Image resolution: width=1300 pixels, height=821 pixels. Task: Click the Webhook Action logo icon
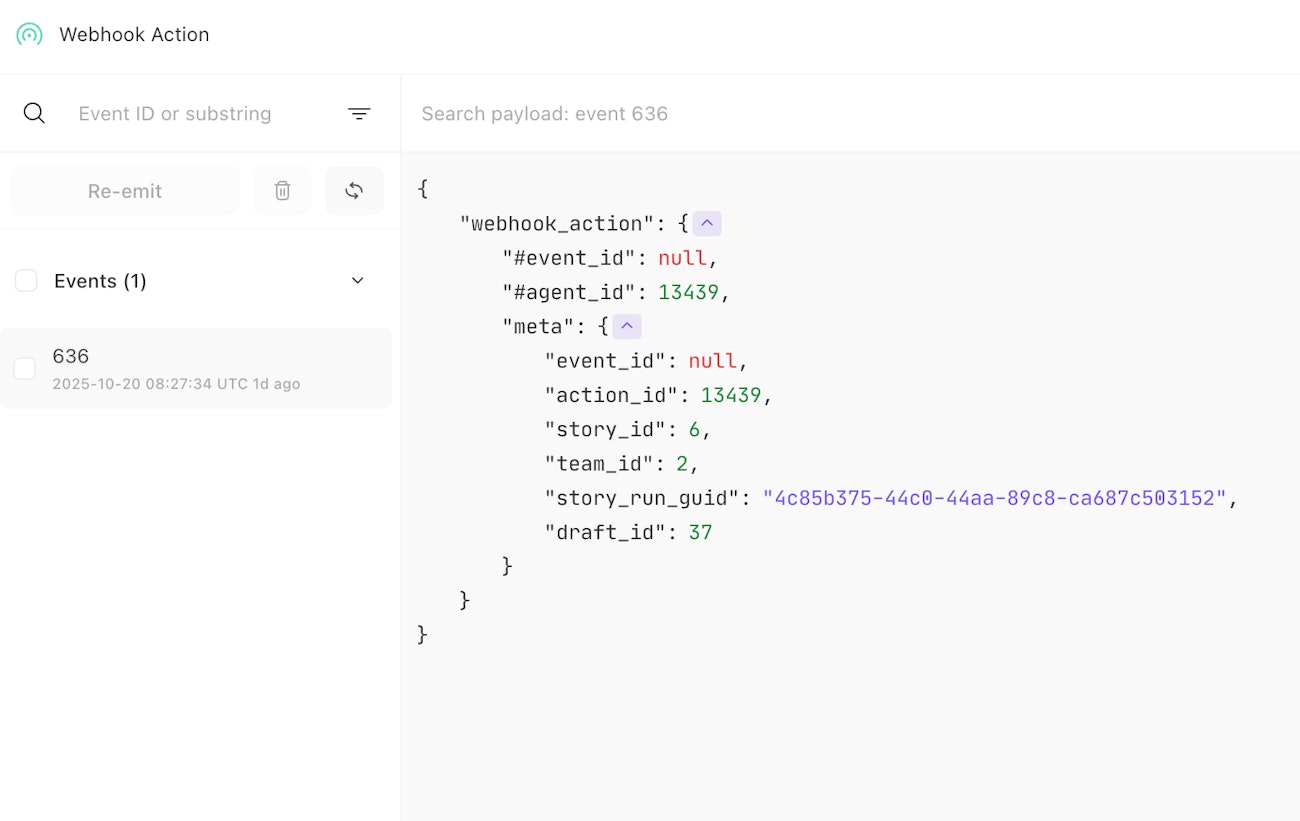pos(30,35)
